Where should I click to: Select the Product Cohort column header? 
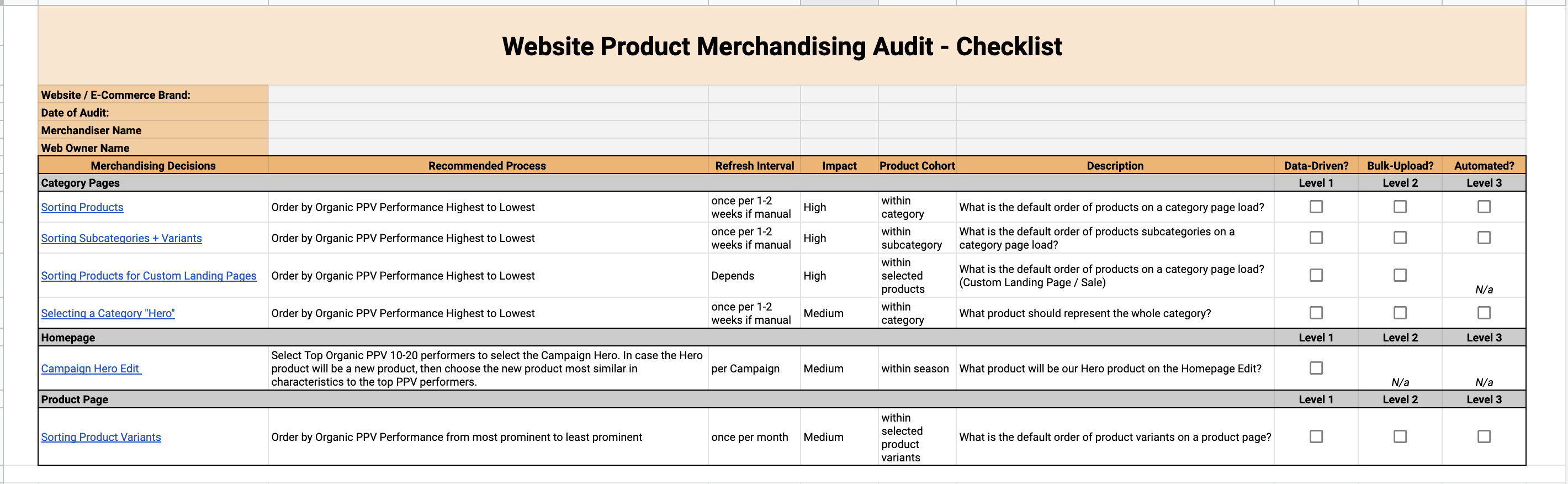coord(917,166)
